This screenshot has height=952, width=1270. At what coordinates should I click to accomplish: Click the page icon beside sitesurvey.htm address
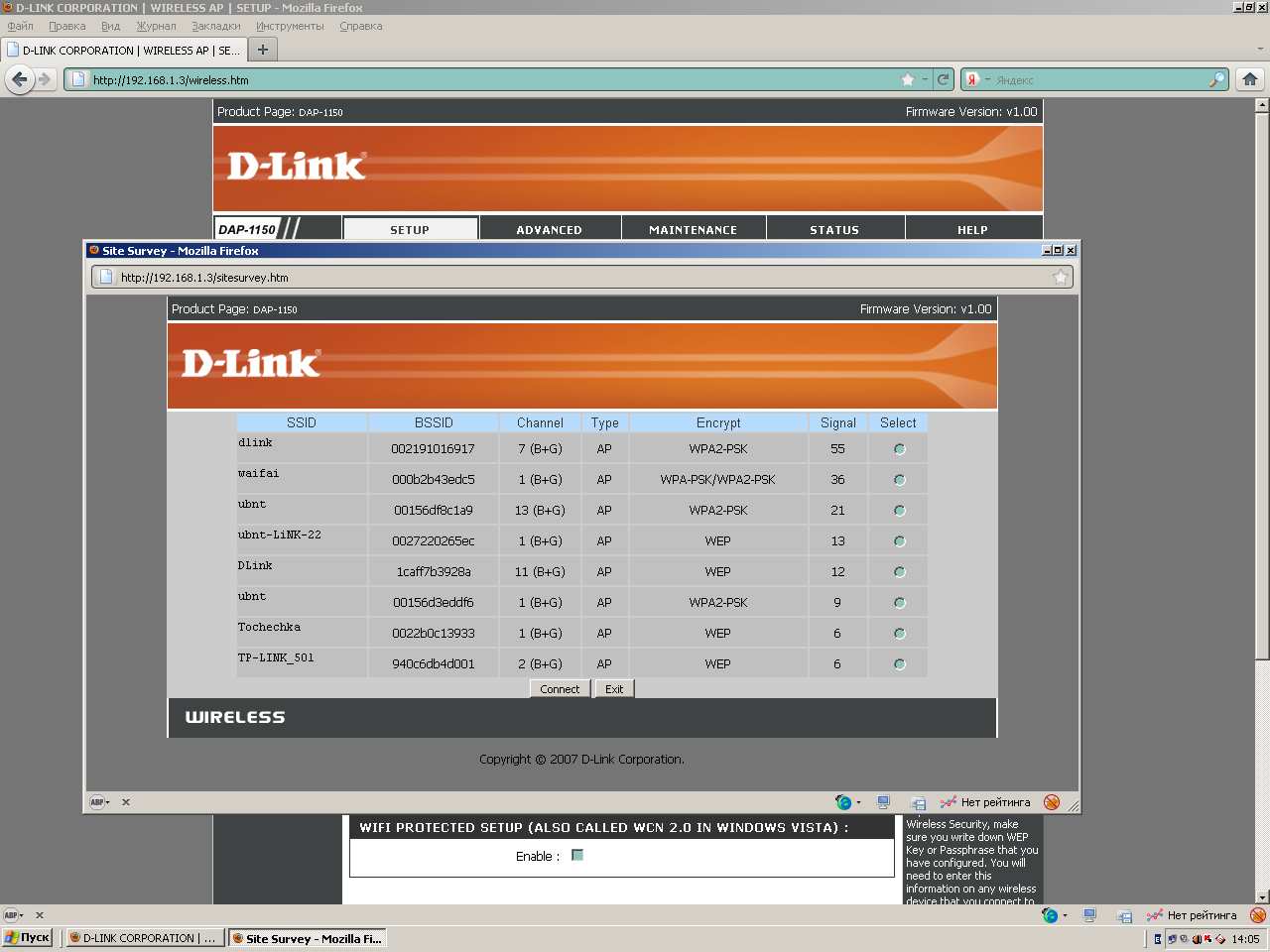coord(106,277)
